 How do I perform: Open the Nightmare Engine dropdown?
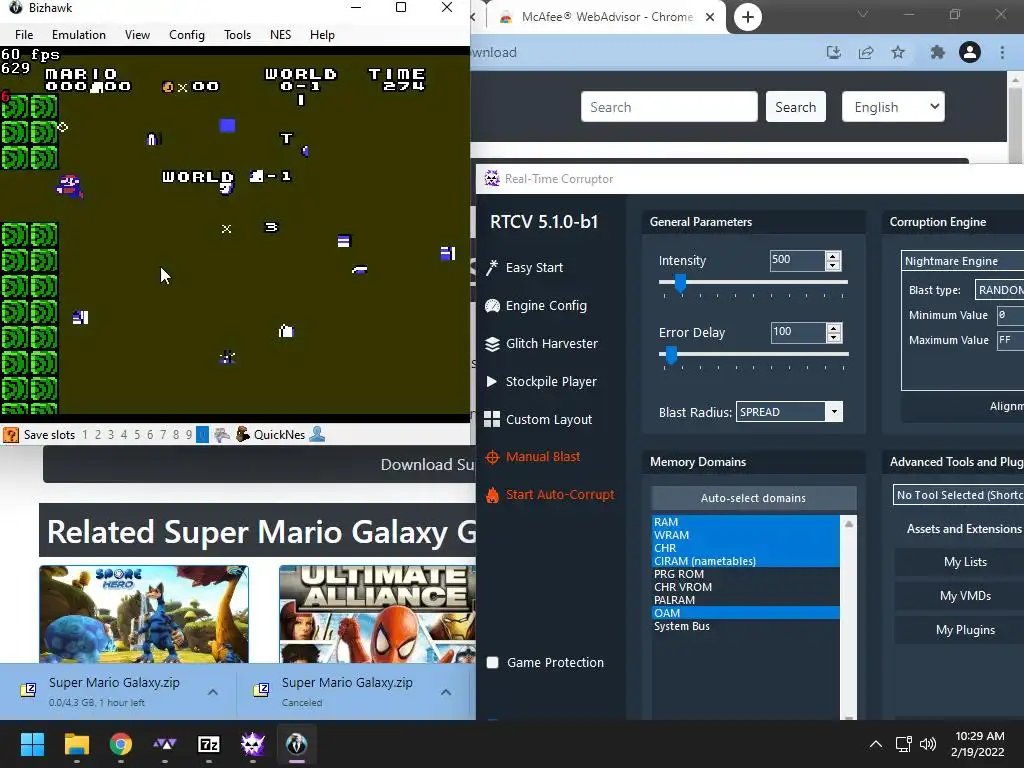(963, 261)
